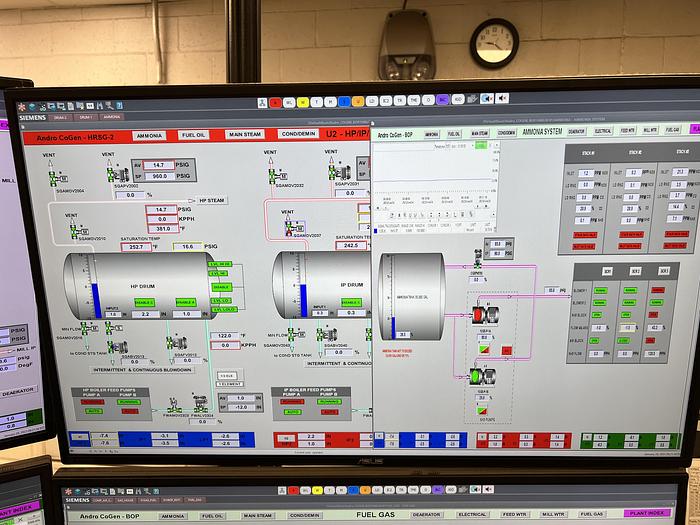Image resolution: width=700 pixels, height=525 pixels.
Task: Open AMMONIA page from HRSG-2 red header
Action: [149, 135]
